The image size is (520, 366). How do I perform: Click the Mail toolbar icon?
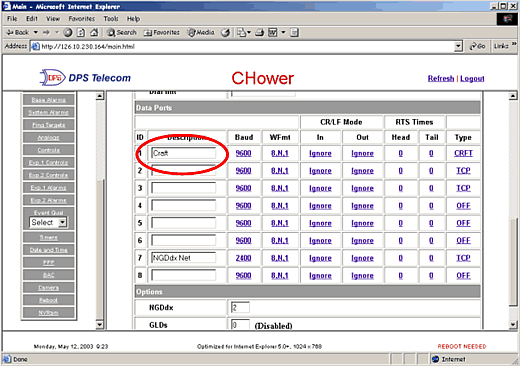click(241, 32)
